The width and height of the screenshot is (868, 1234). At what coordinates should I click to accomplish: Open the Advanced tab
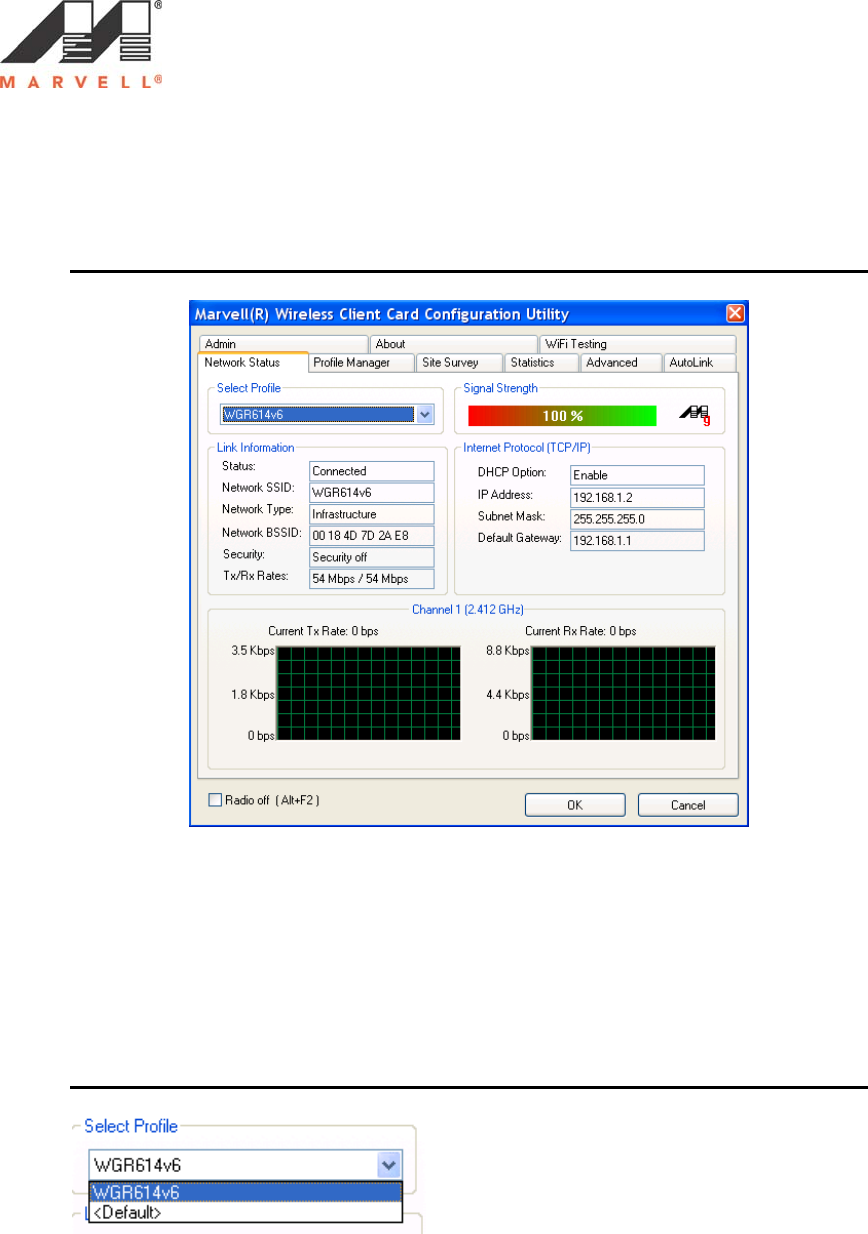tap(620, 363)
